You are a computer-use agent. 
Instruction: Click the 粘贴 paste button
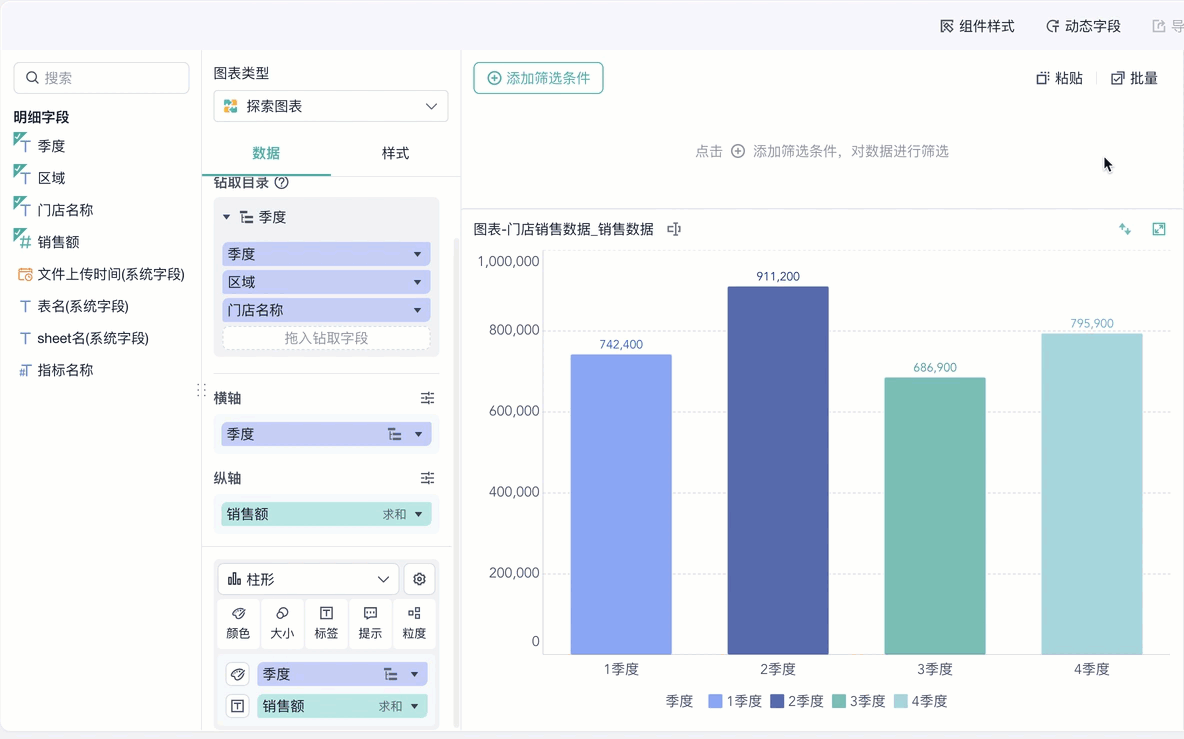[1059, 78]
